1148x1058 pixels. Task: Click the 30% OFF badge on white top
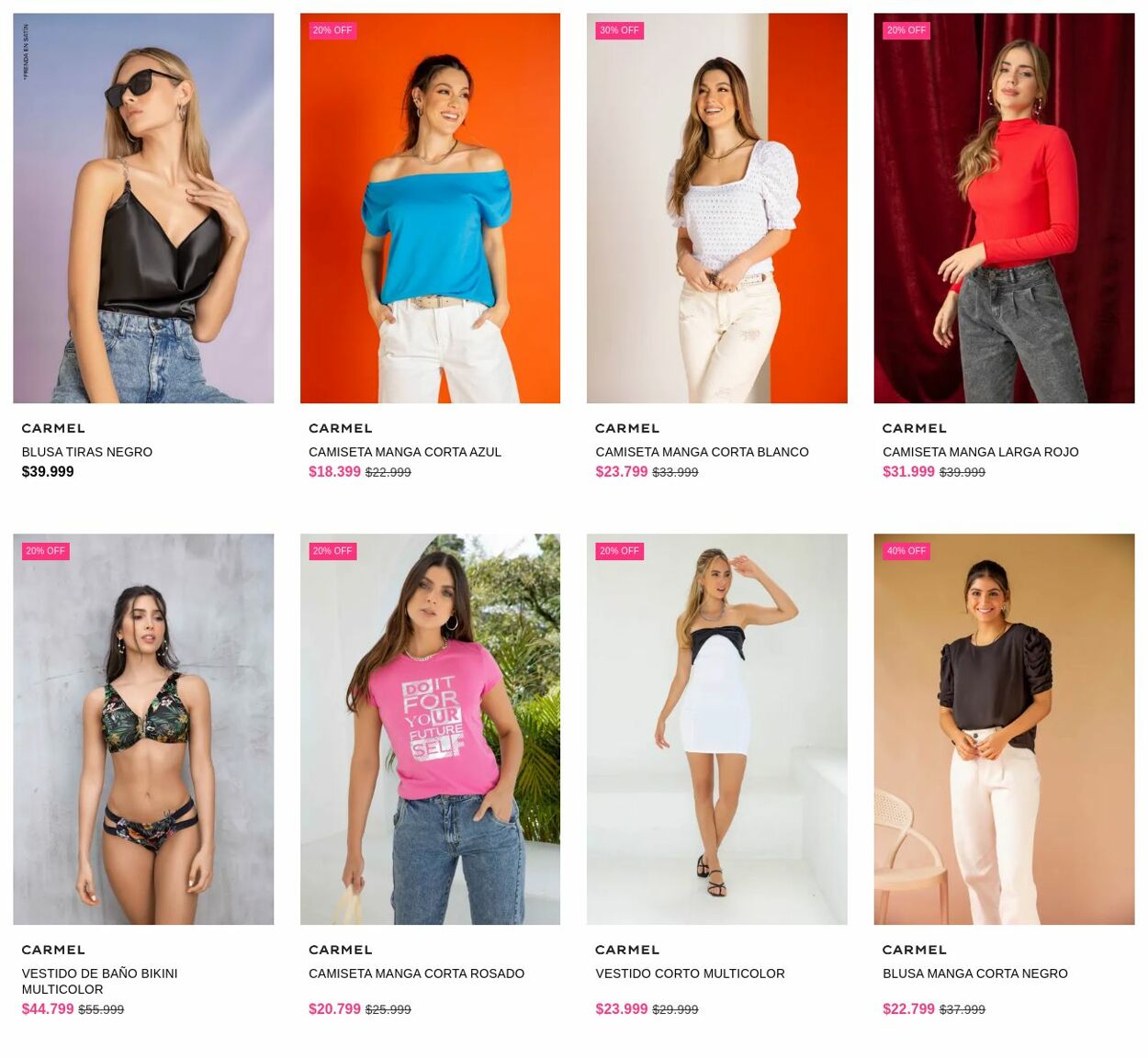coord(619,30)
